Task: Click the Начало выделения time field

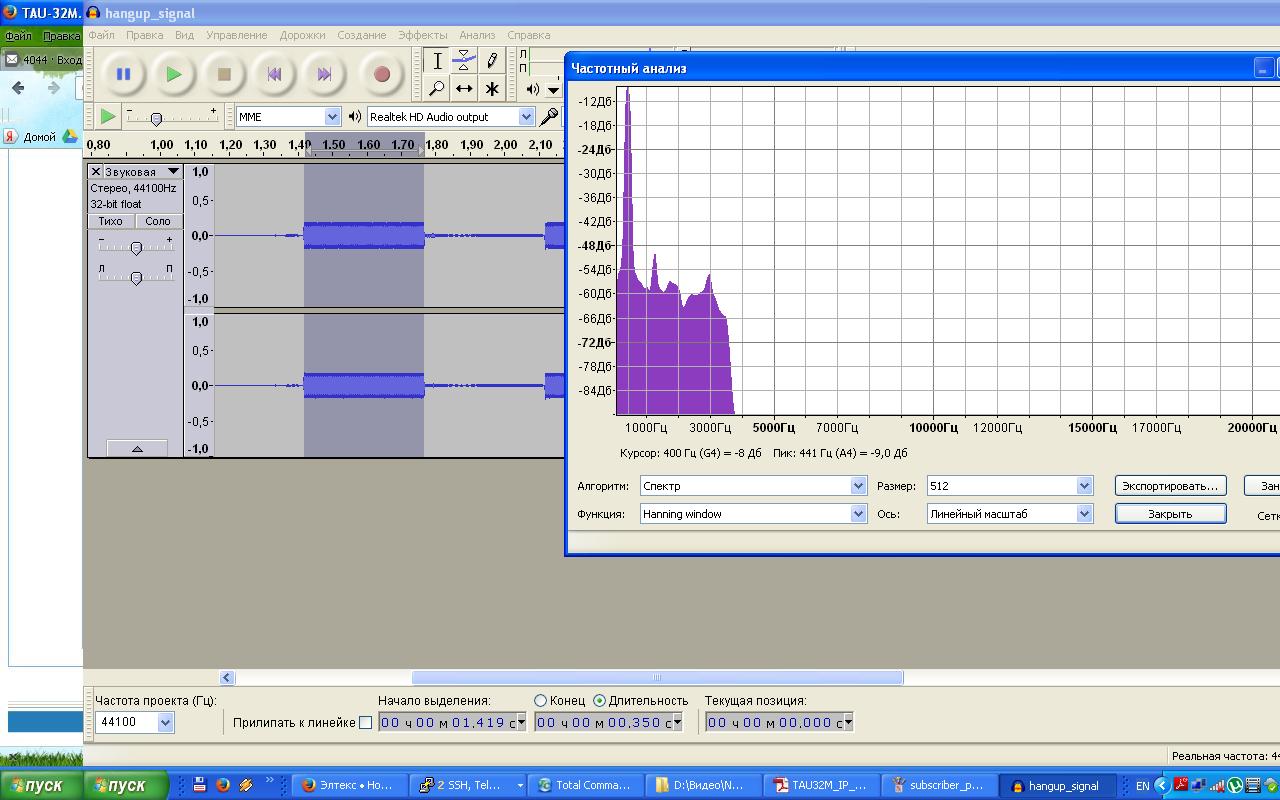Action: pos(452,722)
